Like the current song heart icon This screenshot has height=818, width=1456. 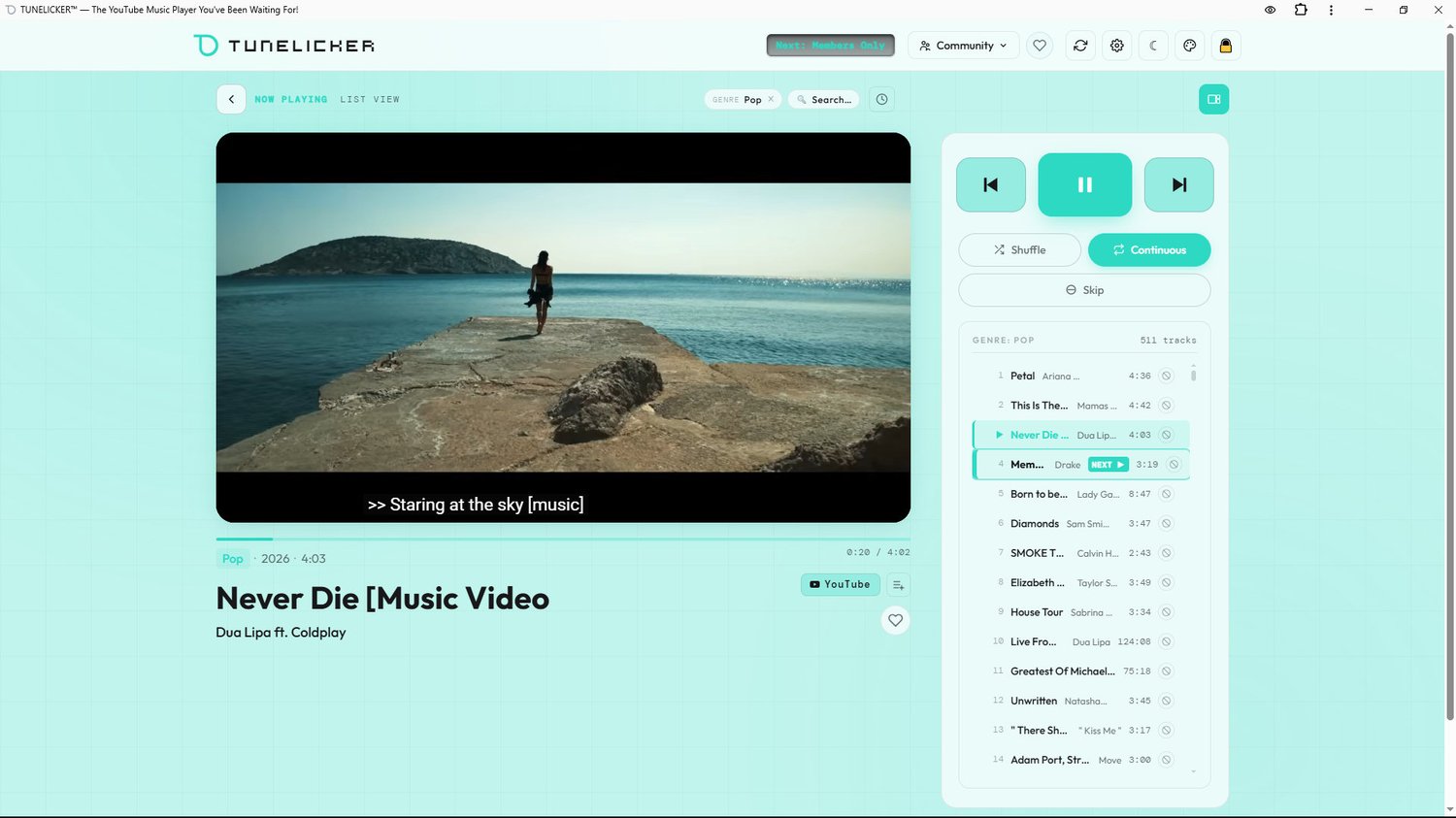896,620
